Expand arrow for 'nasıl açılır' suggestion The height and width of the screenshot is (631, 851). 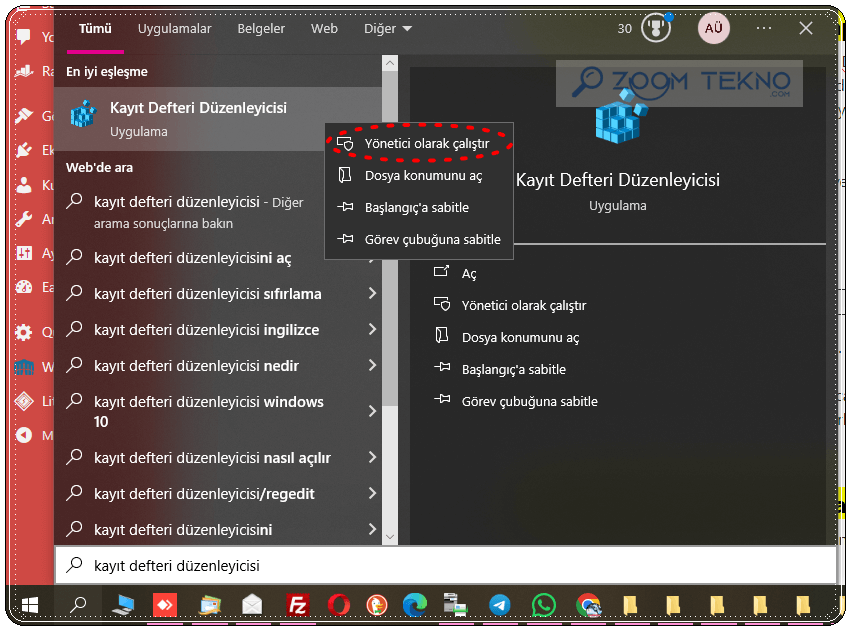372,457
